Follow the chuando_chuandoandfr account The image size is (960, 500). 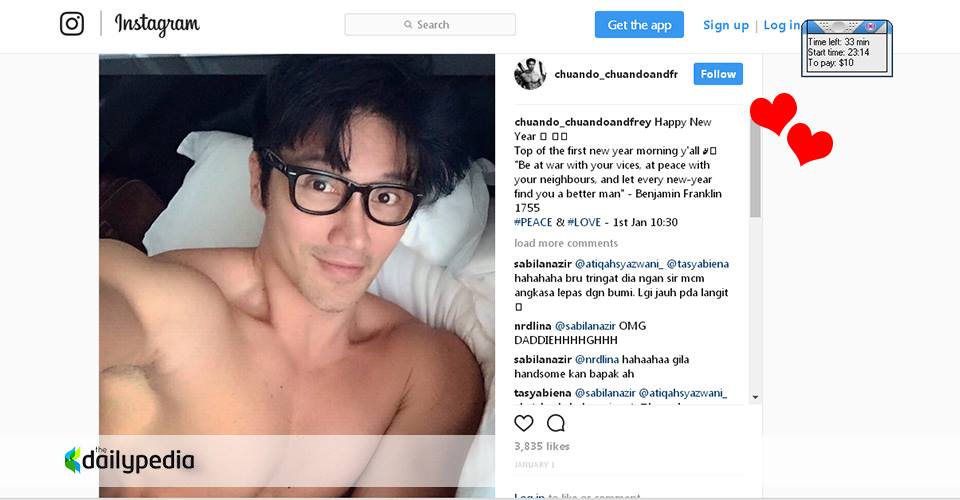(x=718, y=74)
